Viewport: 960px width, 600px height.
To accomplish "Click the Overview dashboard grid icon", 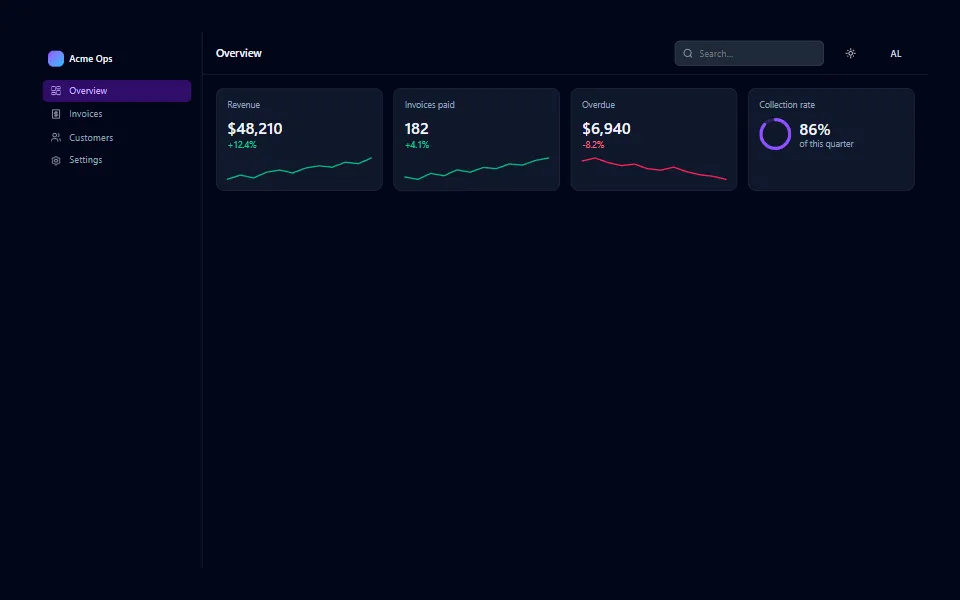I will pyautogui.click(x=56, y=91).
